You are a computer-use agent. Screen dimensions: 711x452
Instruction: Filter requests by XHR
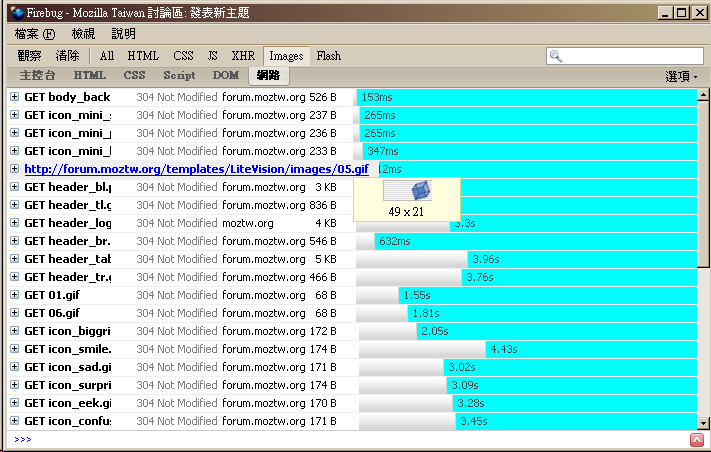point(243,56)
